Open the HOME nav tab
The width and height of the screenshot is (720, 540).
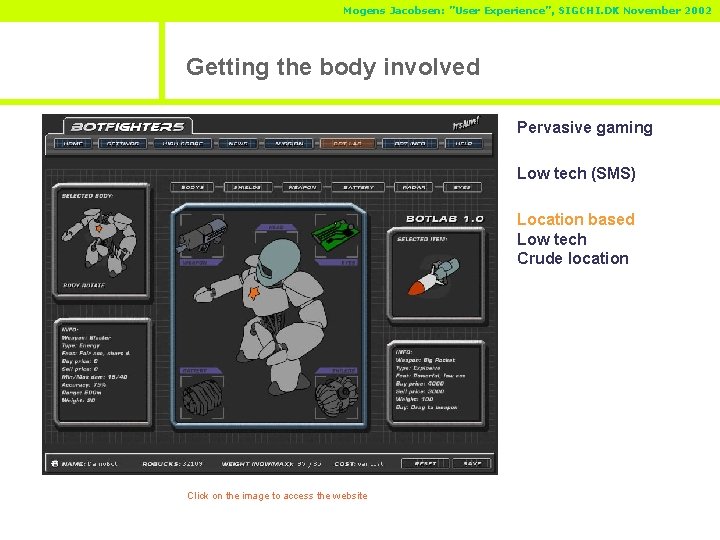(73, 144)
